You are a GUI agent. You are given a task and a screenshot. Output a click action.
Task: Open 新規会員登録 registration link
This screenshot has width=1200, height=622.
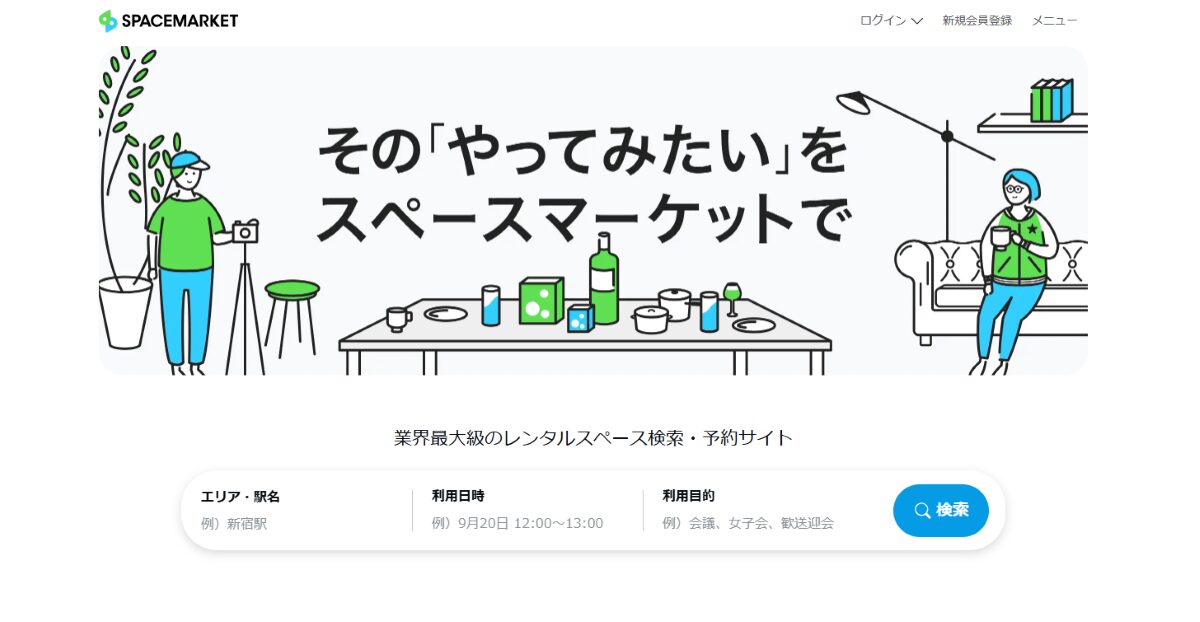(977, 20)
